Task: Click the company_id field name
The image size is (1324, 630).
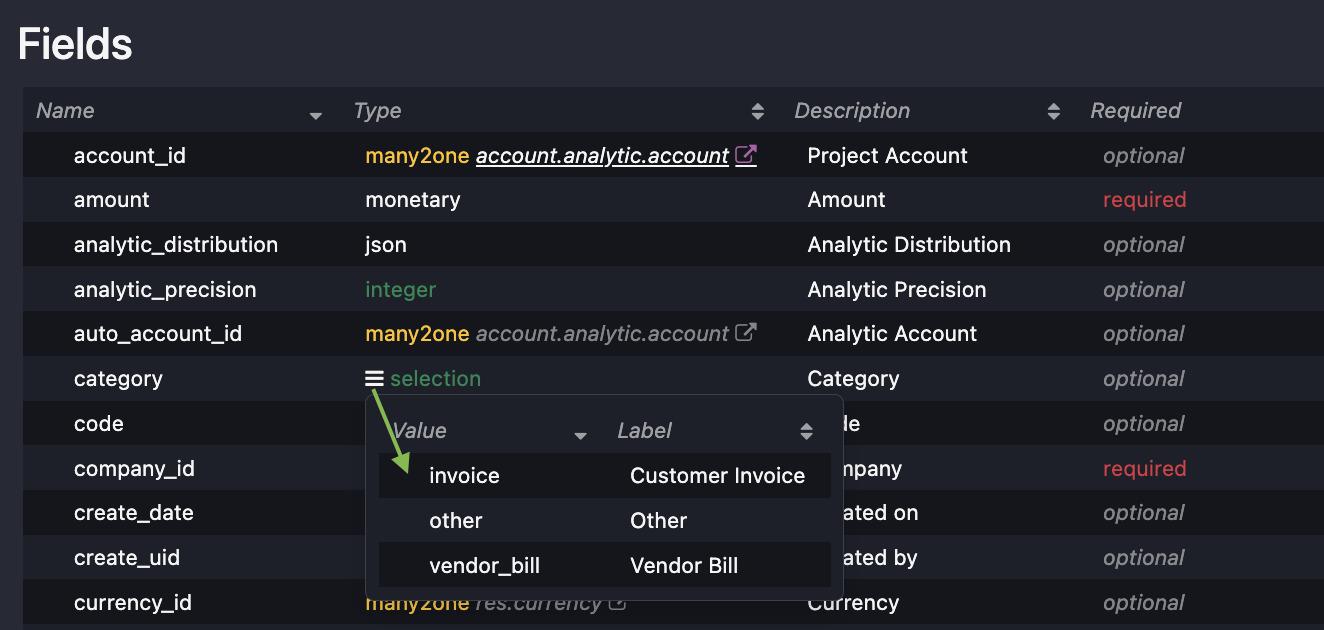Action: pyautogui.click(x=134, y=468)
